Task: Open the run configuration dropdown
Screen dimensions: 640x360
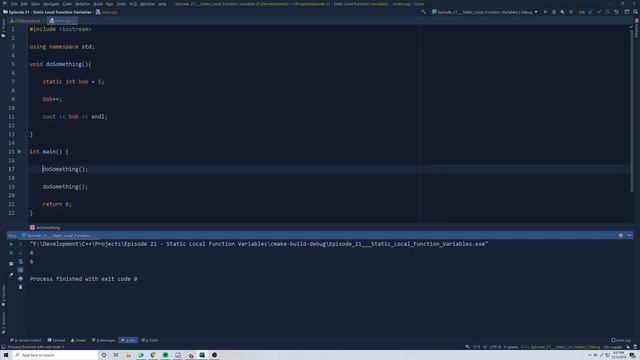Action: (484, 12)
